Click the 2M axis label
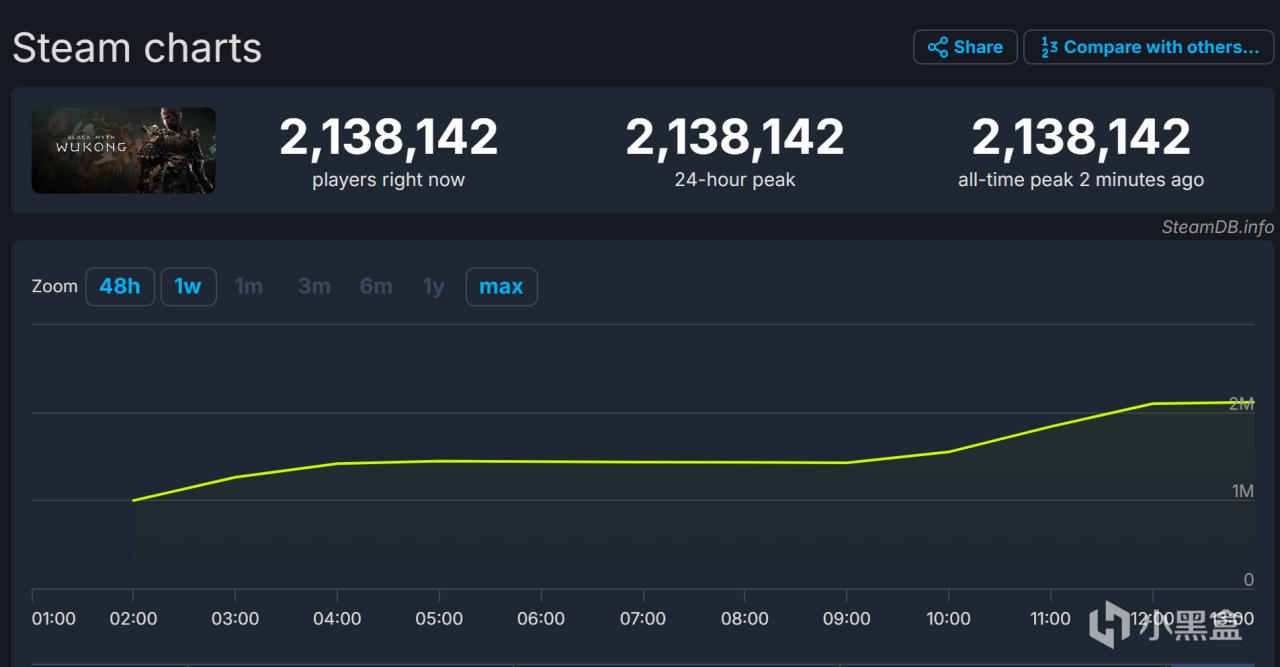 click(x=1241, y=403)
